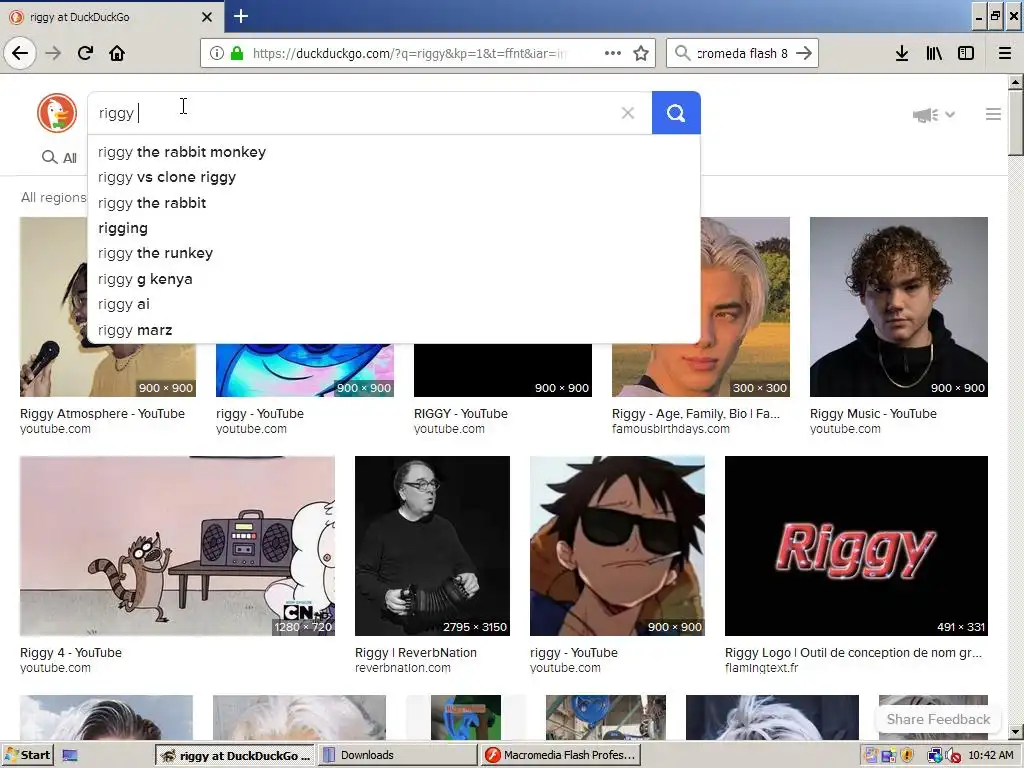The image size is (1024, 768).
Task: Click the page scrollbar up arrow
Action: (1016, 82)
